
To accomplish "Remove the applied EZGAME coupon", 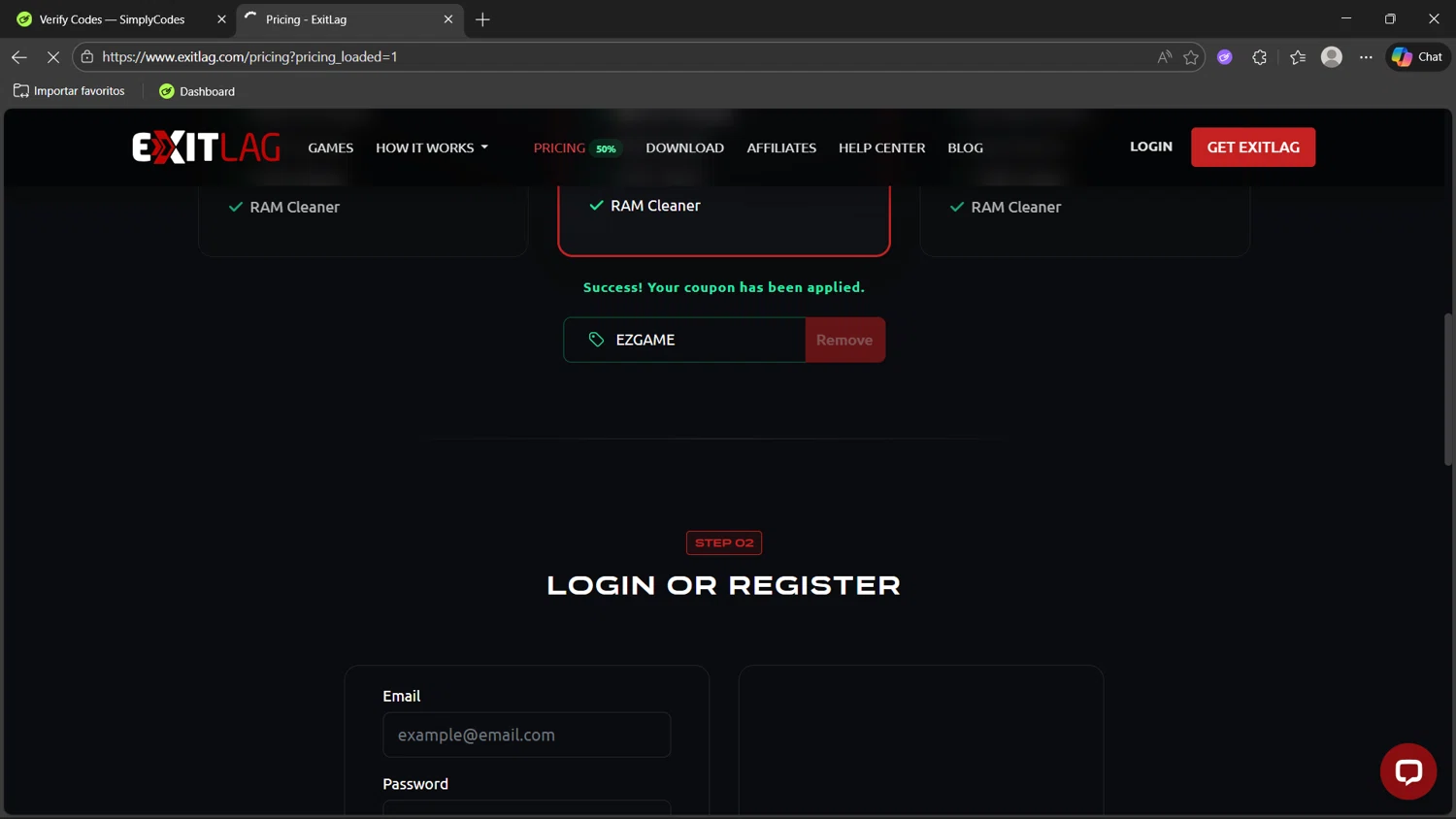I will tap(844, 340).
